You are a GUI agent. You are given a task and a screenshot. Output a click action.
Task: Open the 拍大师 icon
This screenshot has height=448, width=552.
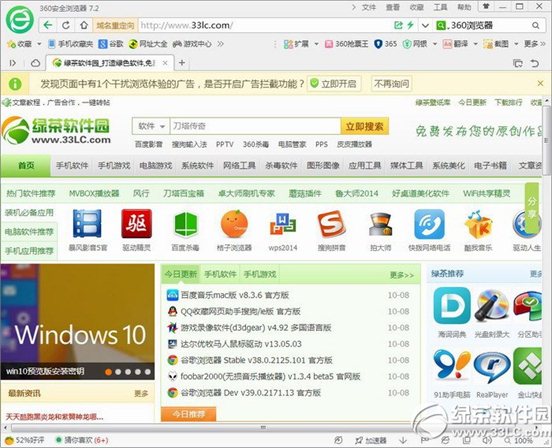(380, 224)
